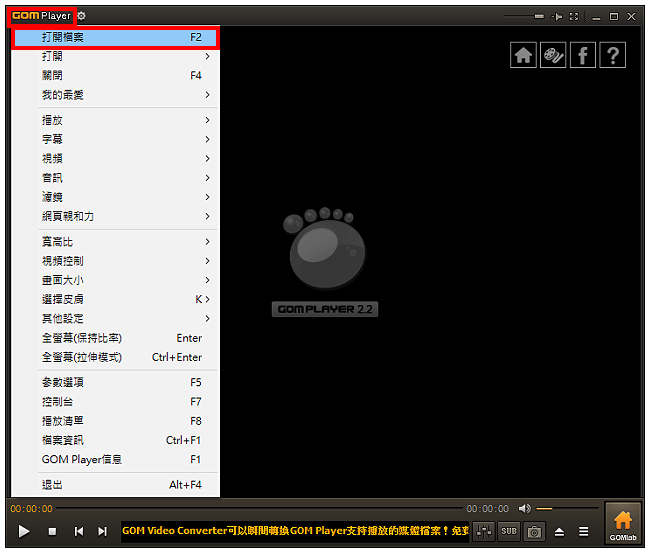The height and width of the screenshot is (556, 653).
Task: Expand the 寬高比 submenu
Action: [115, 242]
